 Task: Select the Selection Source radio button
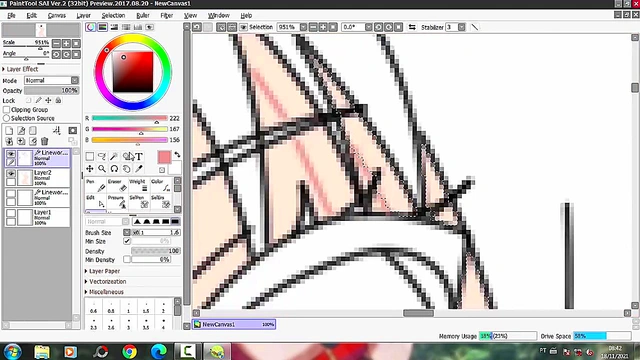pyautogui.click(x=7, y=118)
